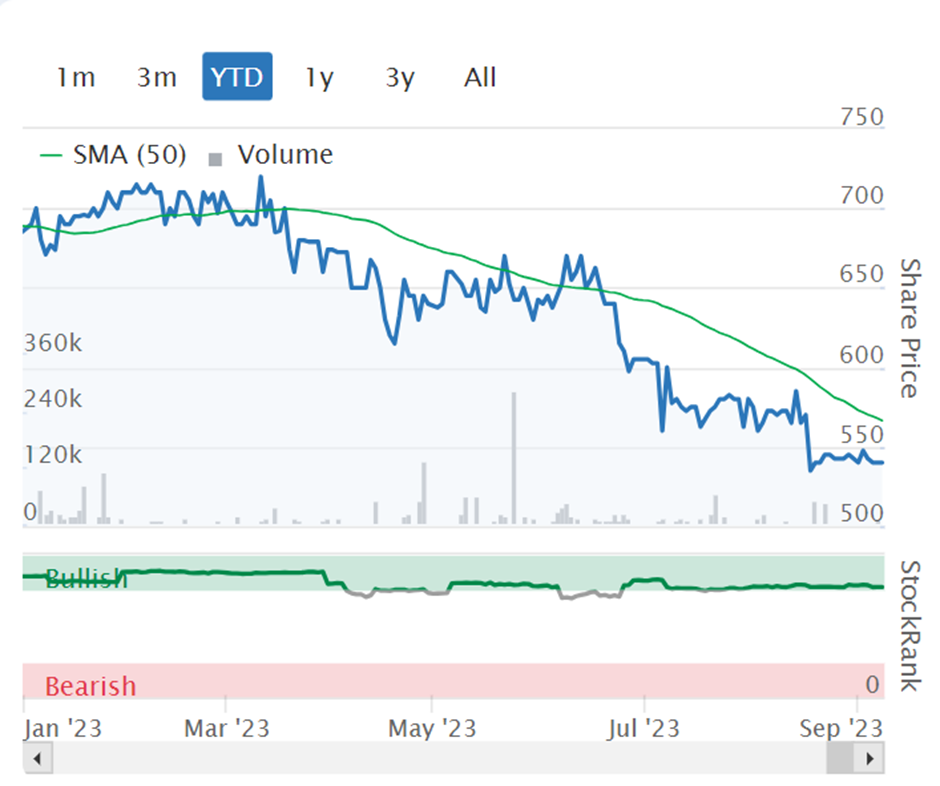Click the horizontal scrollbar thumb
The height and width of the screenshot is (786, 940).
pyautogui.click(x=840, y=758)
